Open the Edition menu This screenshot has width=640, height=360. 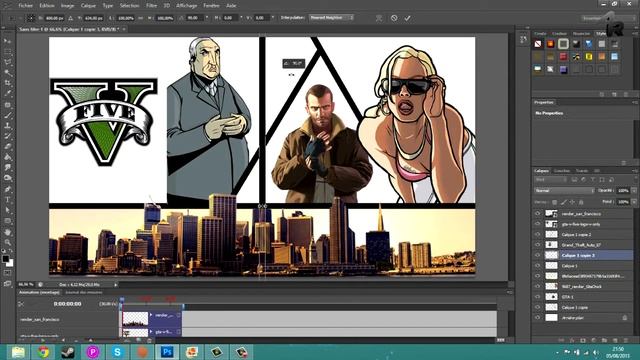pyautogui.click(x=47, y=6)
